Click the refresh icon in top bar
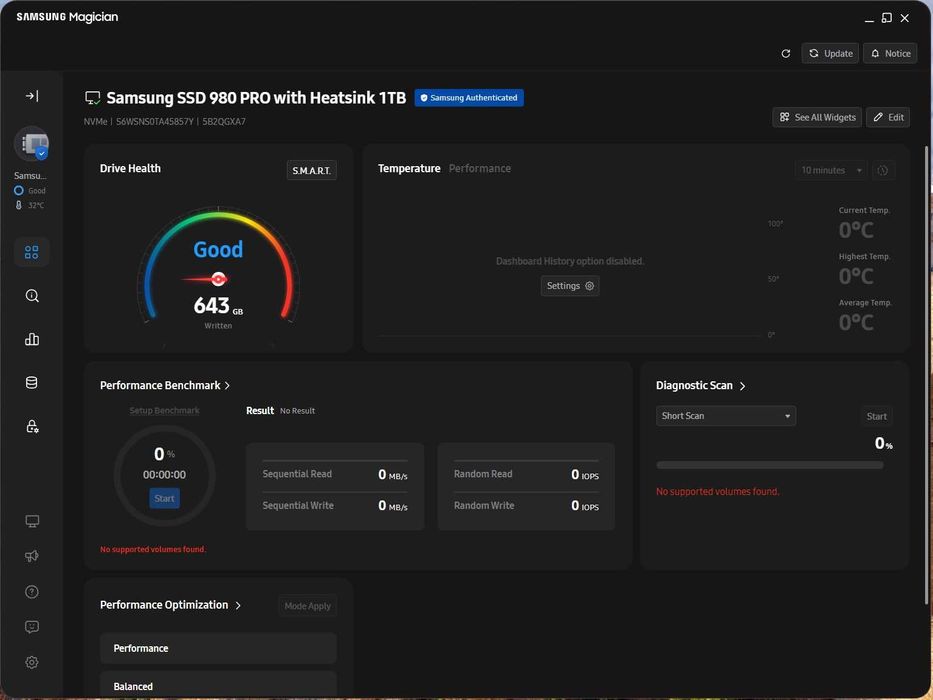Screen dimensions: 933x700 click(786, 54)
